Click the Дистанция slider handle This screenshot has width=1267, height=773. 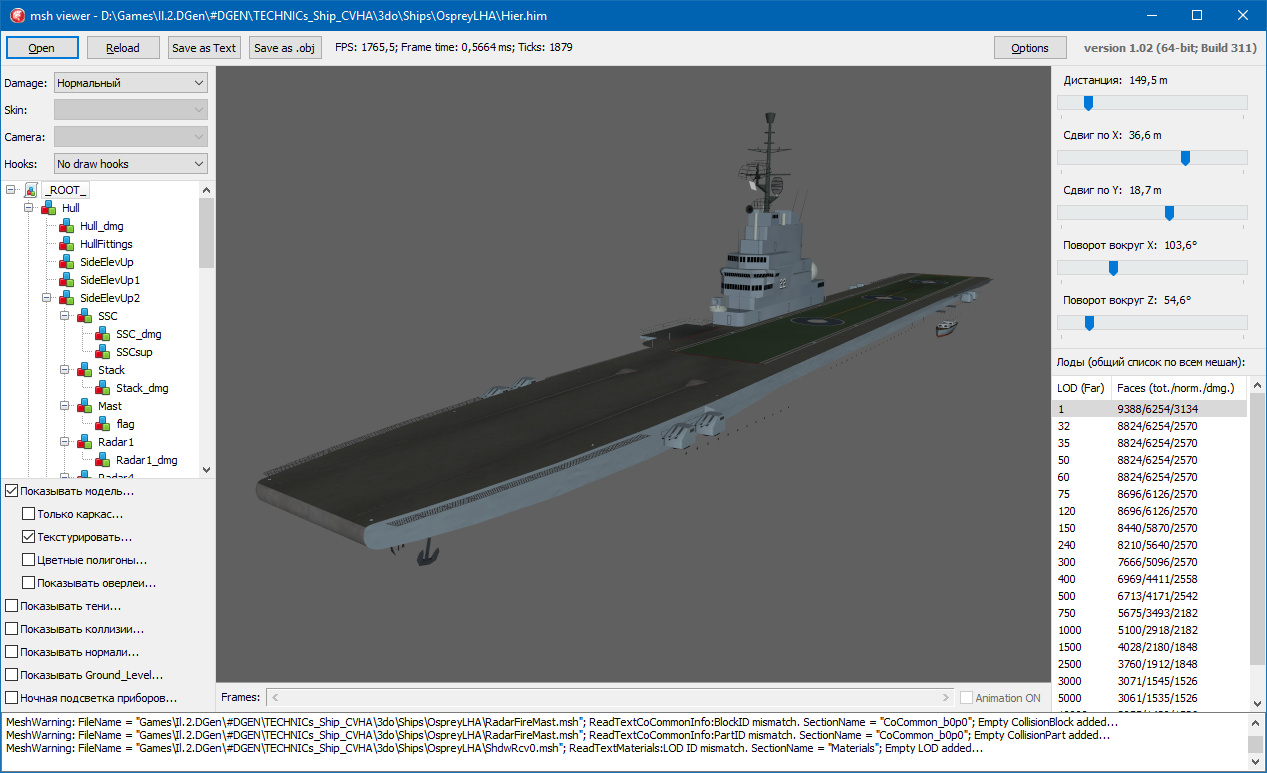pos(1088,103)
